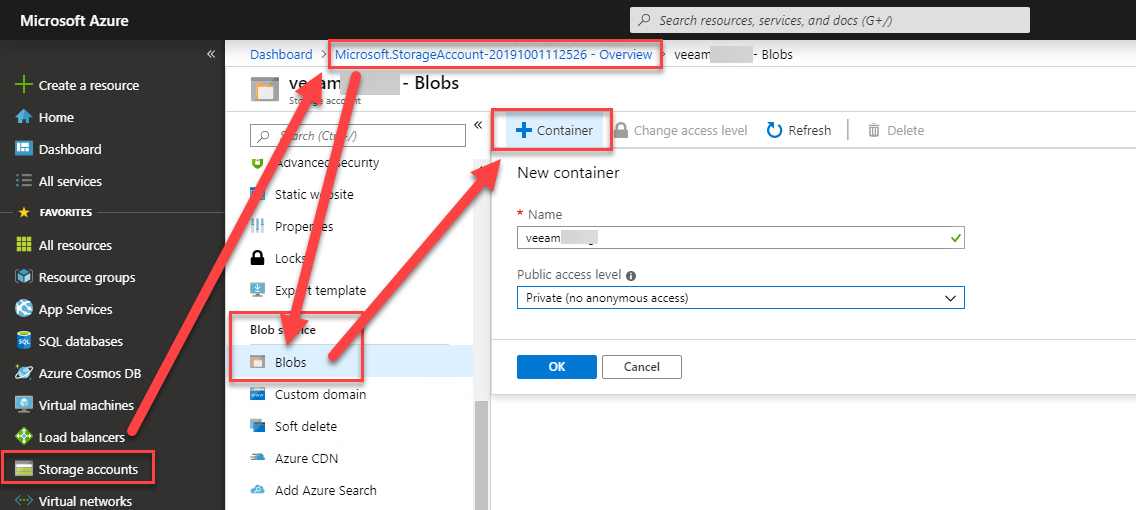Click the App Services globe icon
This screenshot has width=1136, height=510.
pyautogui.click(x=24, y=309)
